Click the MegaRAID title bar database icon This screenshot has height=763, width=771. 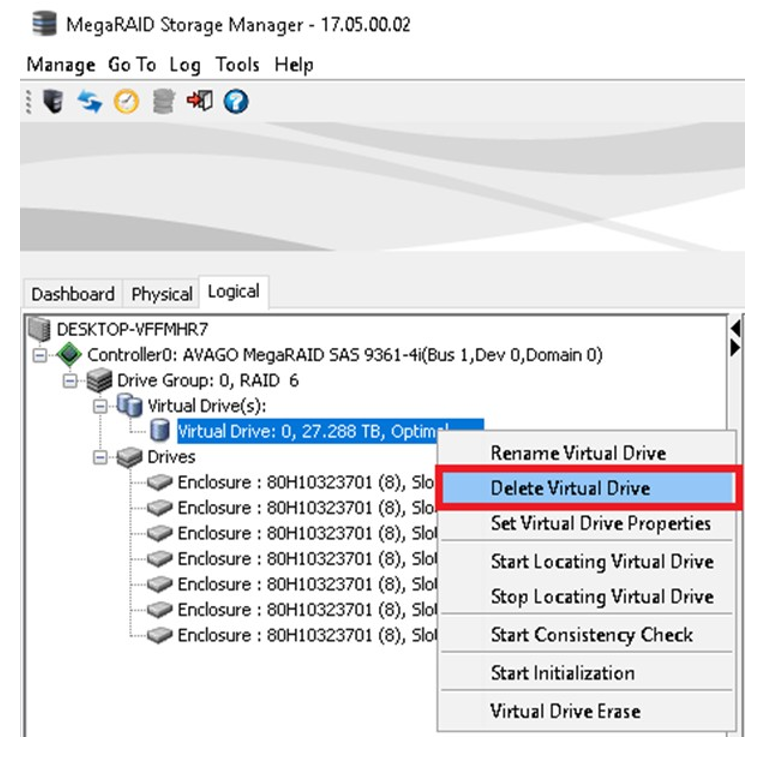click(x=44, y=24)
